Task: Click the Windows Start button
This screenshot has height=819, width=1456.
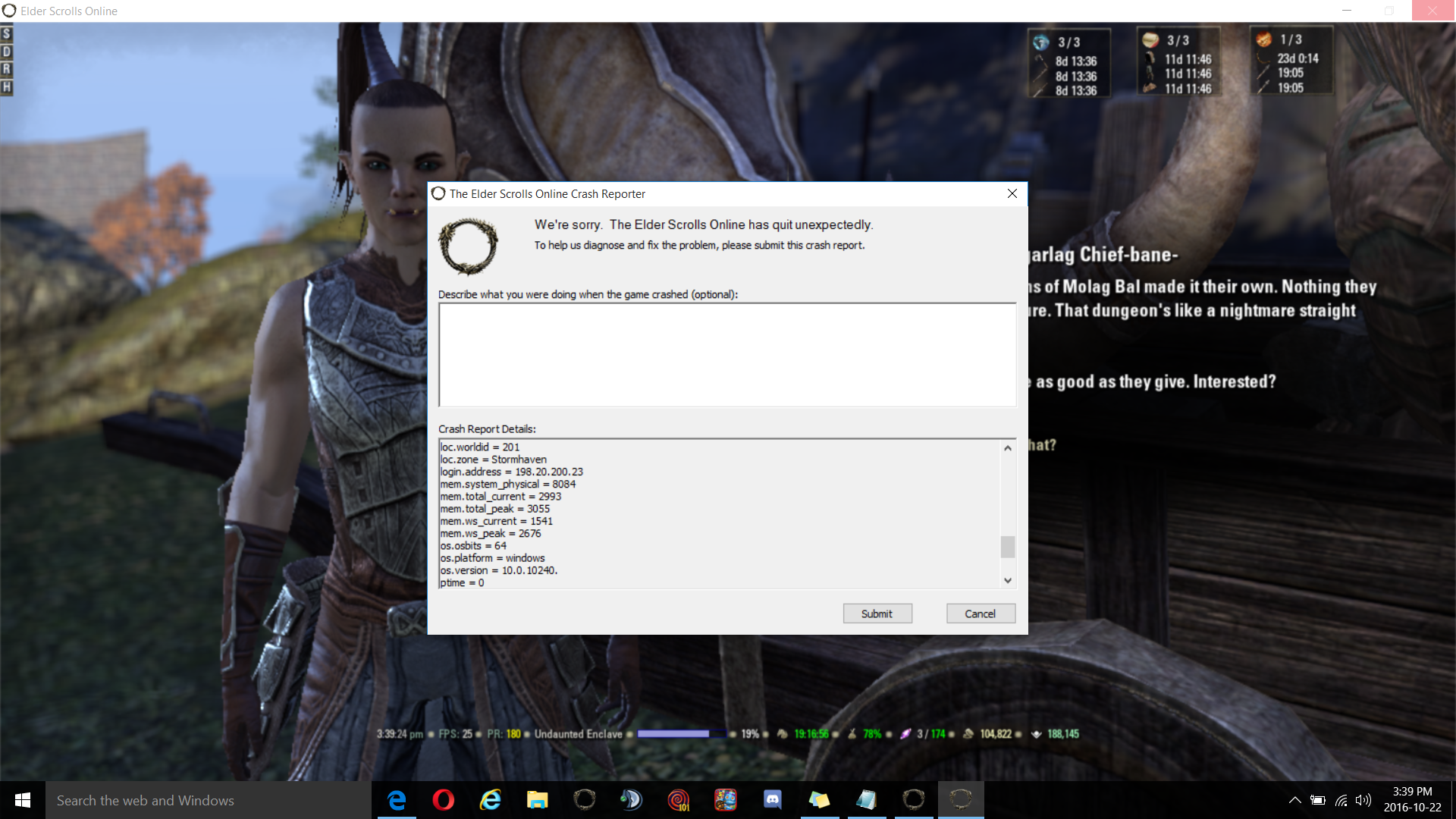Action: coord(22,800)
